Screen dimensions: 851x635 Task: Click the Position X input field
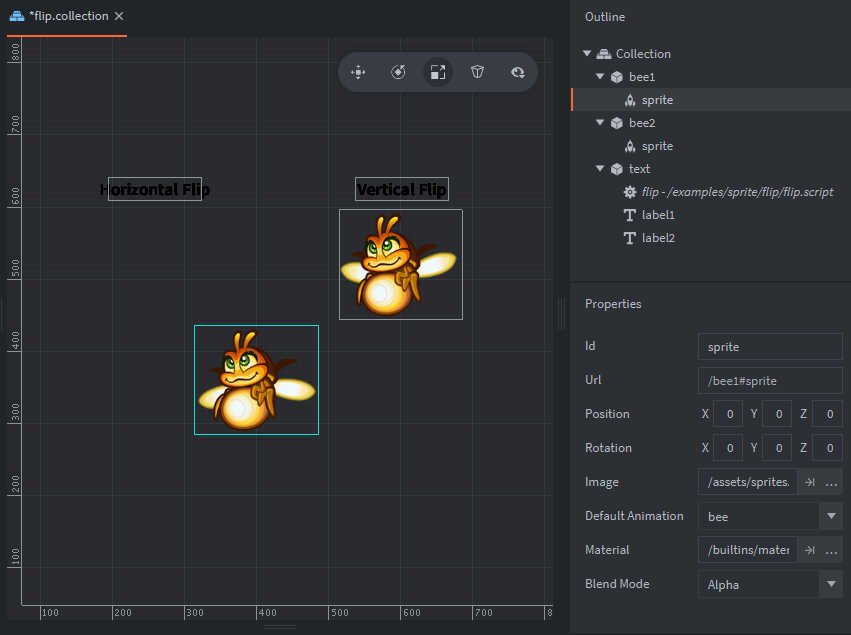coord(728,414)
